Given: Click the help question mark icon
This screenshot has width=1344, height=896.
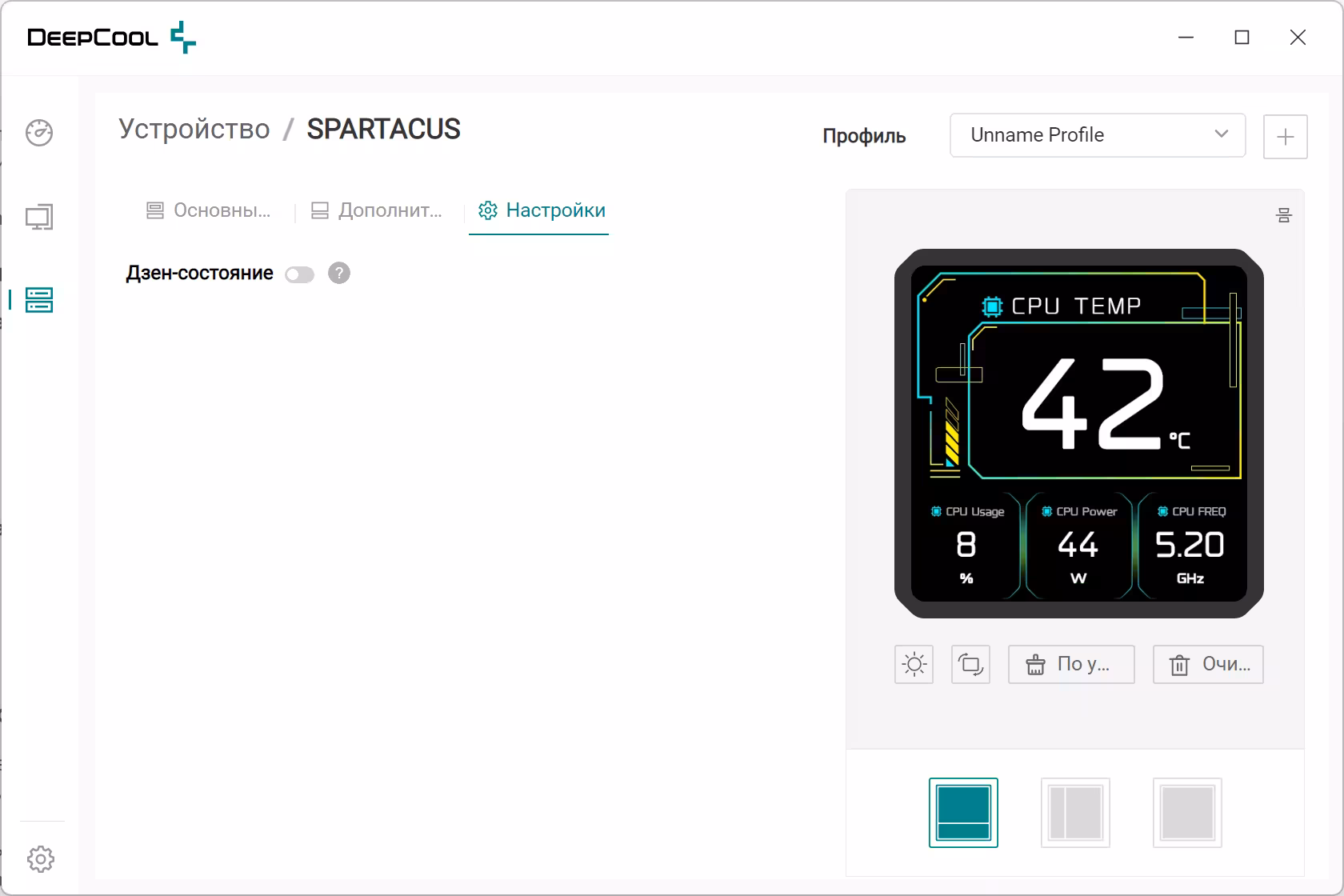Looking at the screenshot, I should (339, 274).
